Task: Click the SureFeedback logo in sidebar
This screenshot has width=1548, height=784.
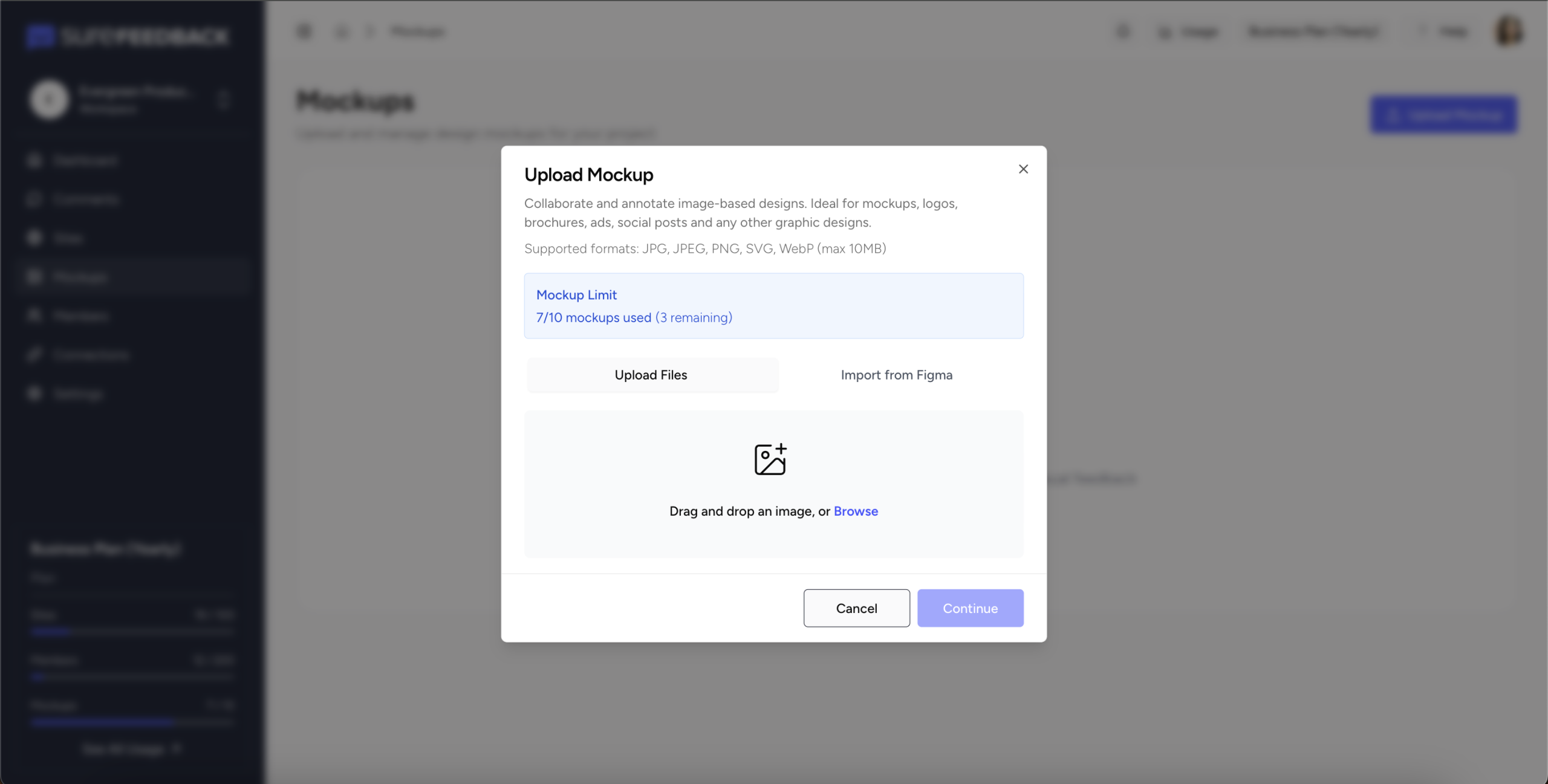Action: [x=127, y=36]
